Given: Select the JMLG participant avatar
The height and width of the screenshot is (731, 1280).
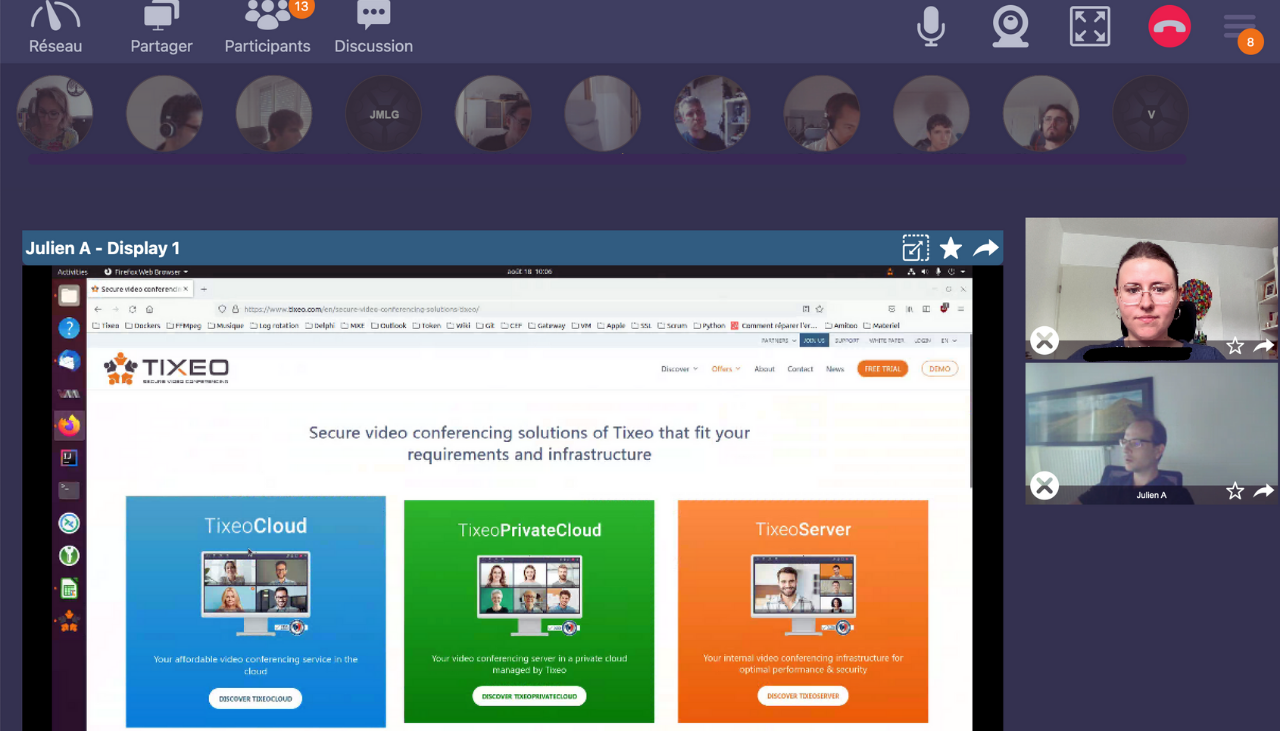Looking at the screenshot, I should (x=384, y=114).
